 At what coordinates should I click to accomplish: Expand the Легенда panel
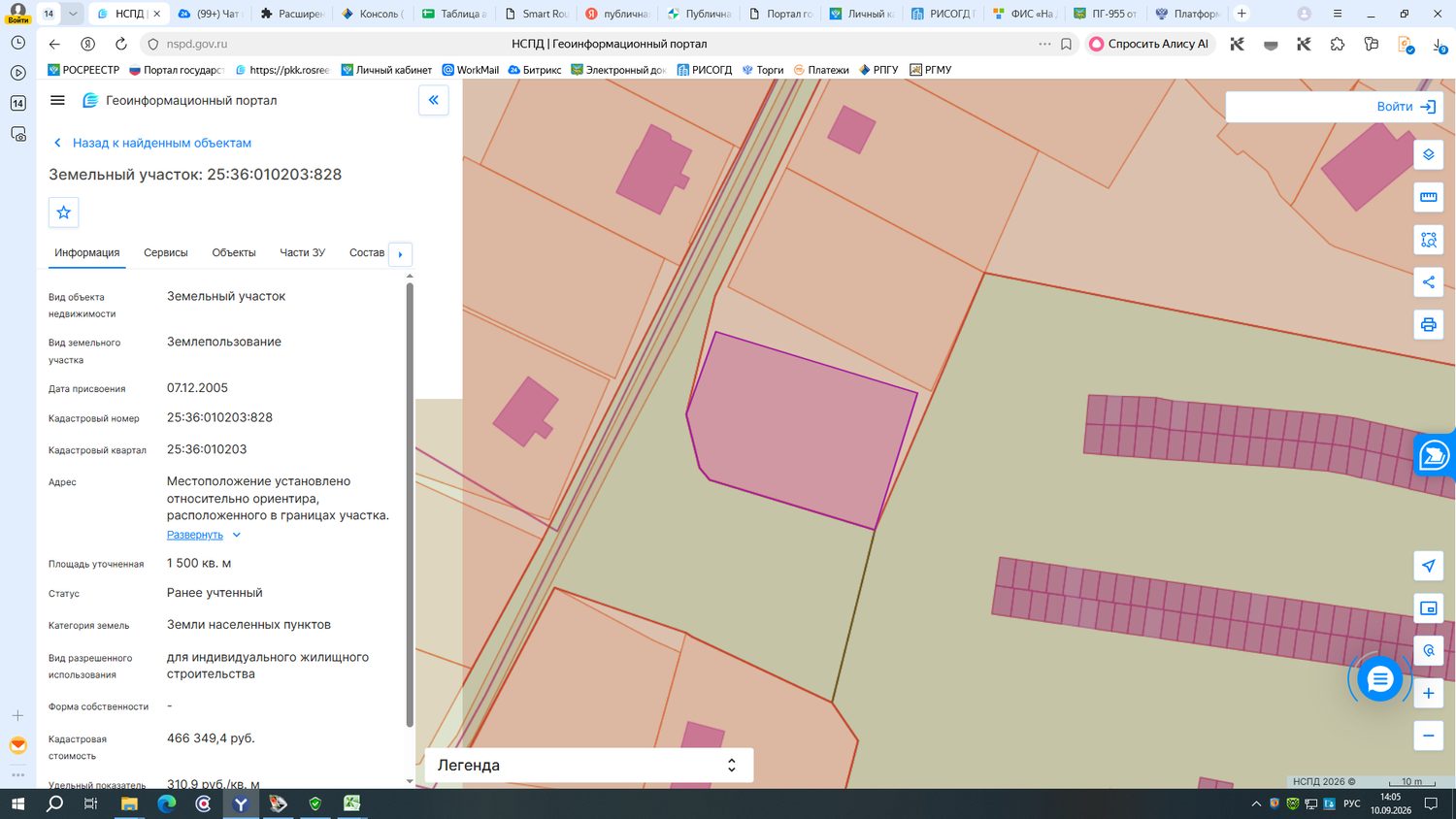589,765
